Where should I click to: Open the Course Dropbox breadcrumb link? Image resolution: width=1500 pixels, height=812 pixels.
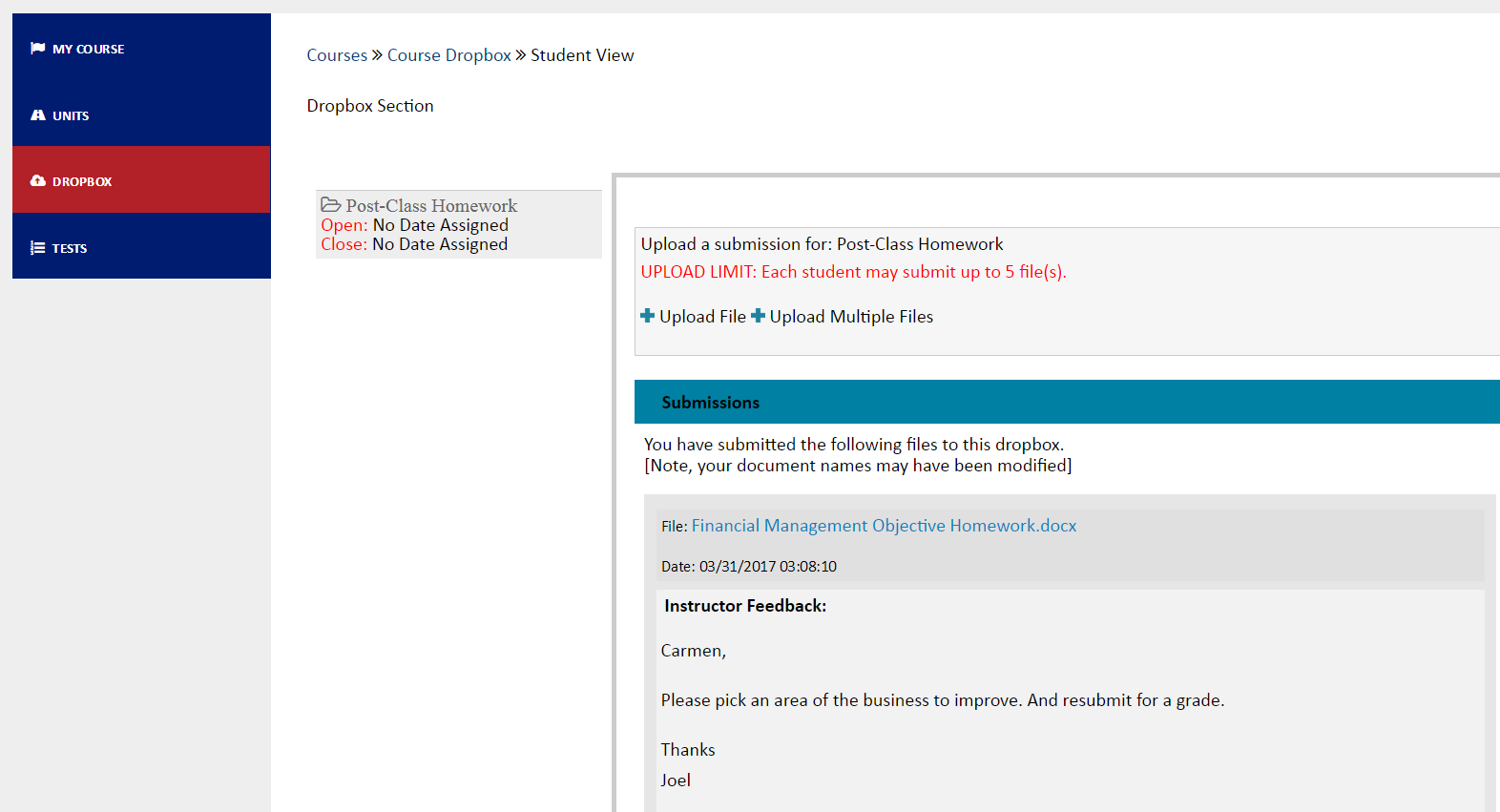[448, 55]
